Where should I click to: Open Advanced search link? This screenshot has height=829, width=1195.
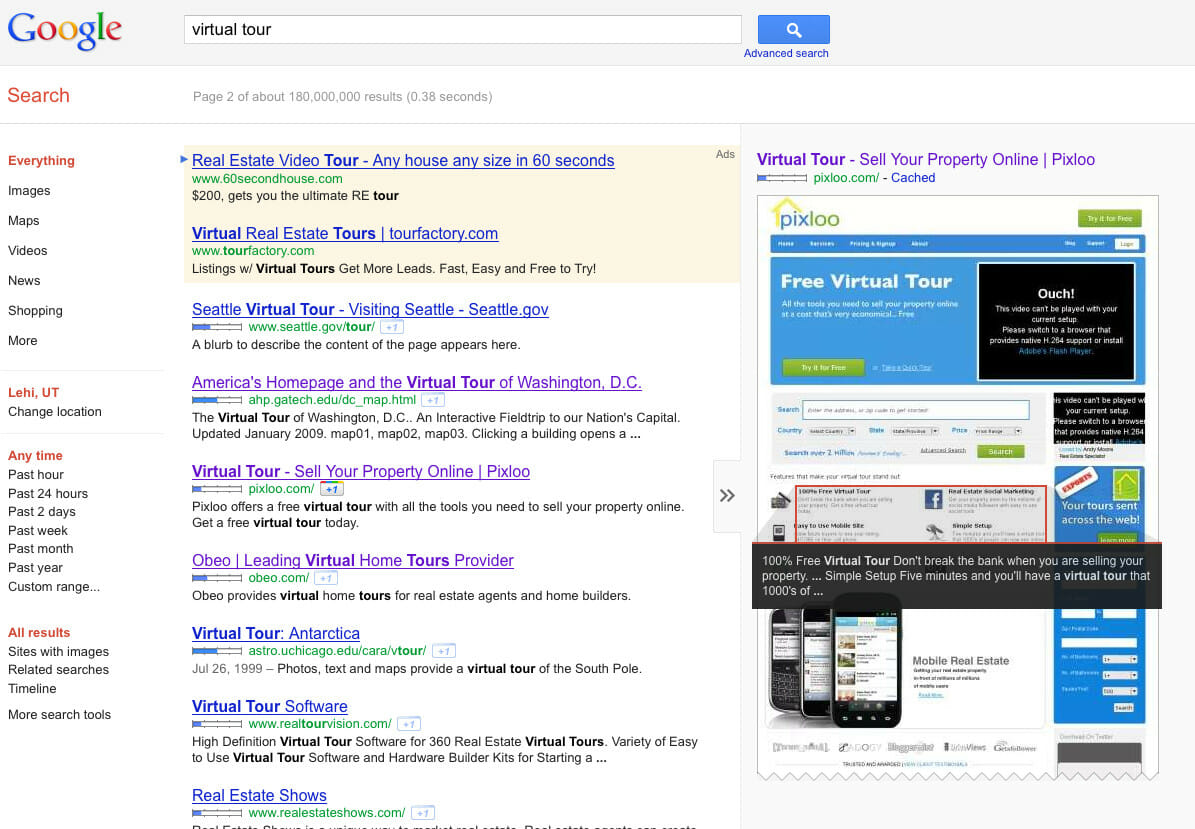point(786,53)
